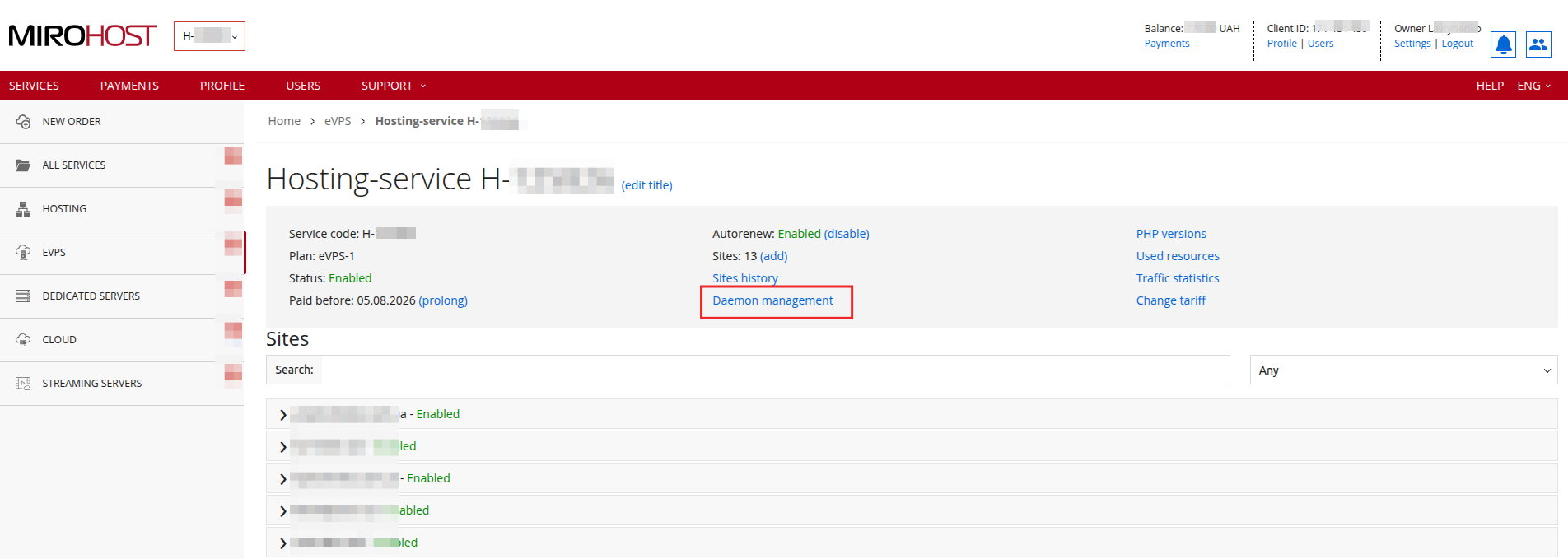Click the Sites search input field
This screenshot has width=1568, height=559.
[774, 370]
